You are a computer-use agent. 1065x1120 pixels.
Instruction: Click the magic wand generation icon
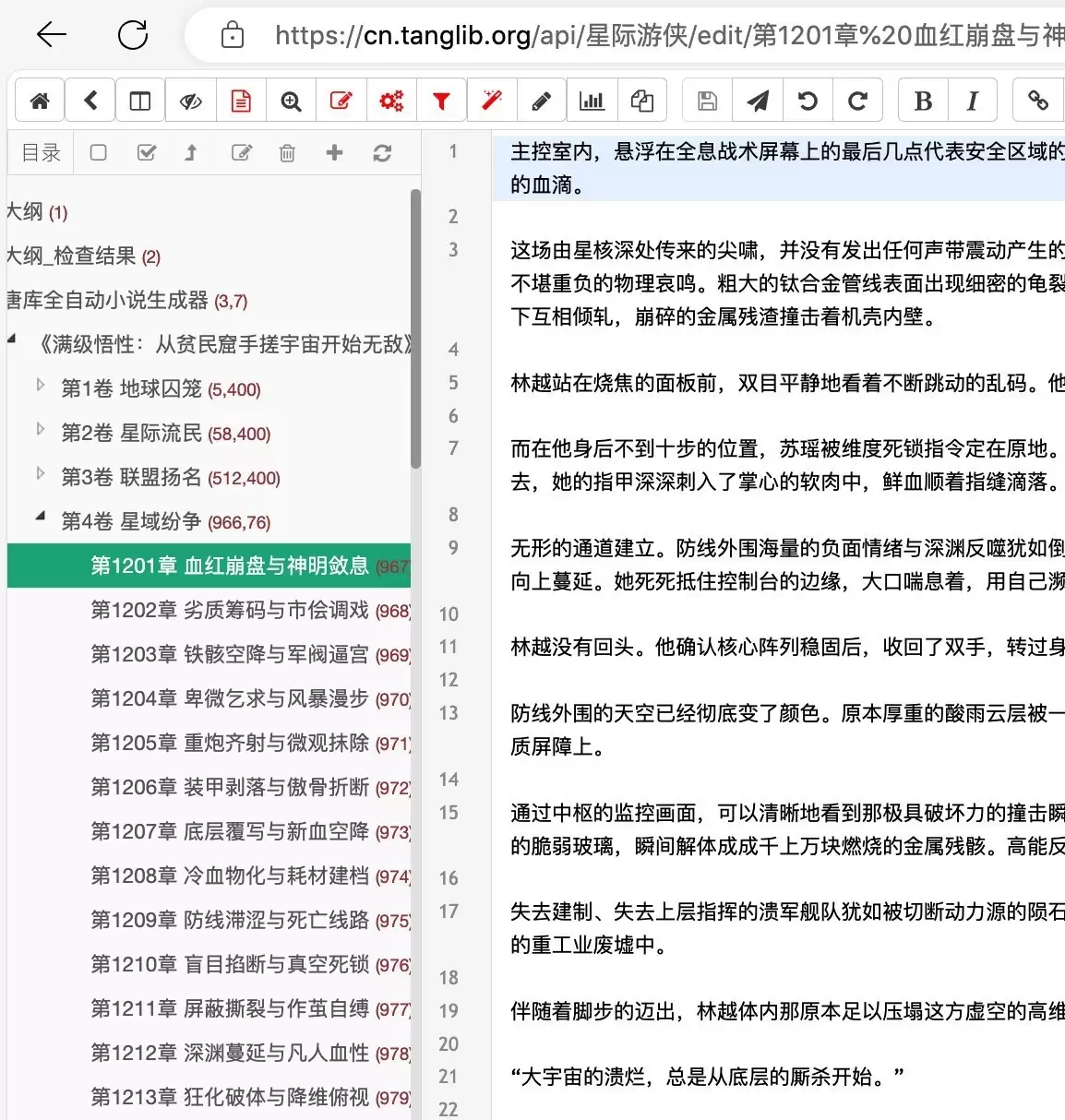tap(491, 100)
